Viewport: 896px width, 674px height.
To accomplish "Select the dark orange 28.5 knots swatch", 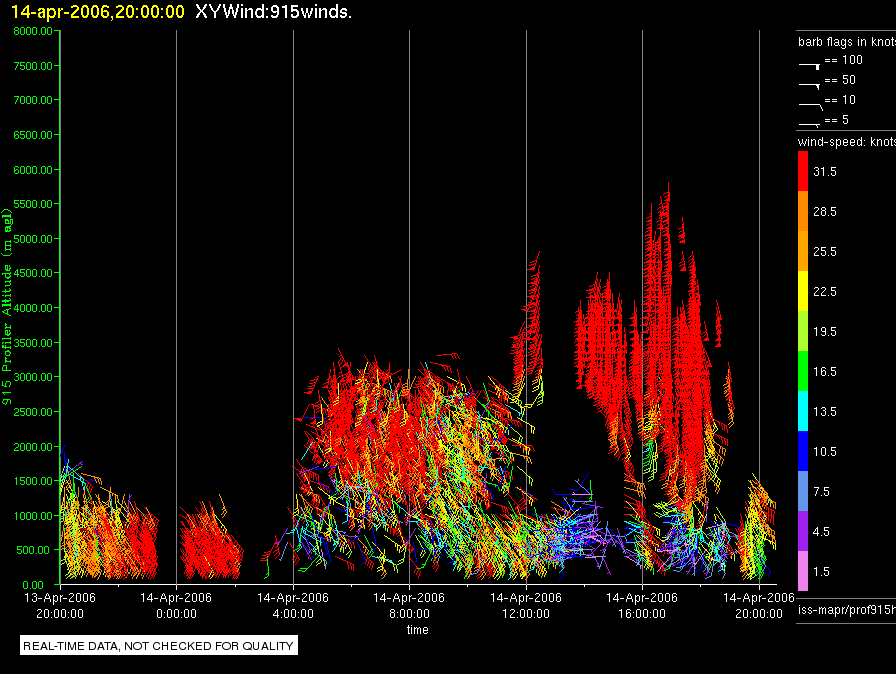I will pos(803,211).
